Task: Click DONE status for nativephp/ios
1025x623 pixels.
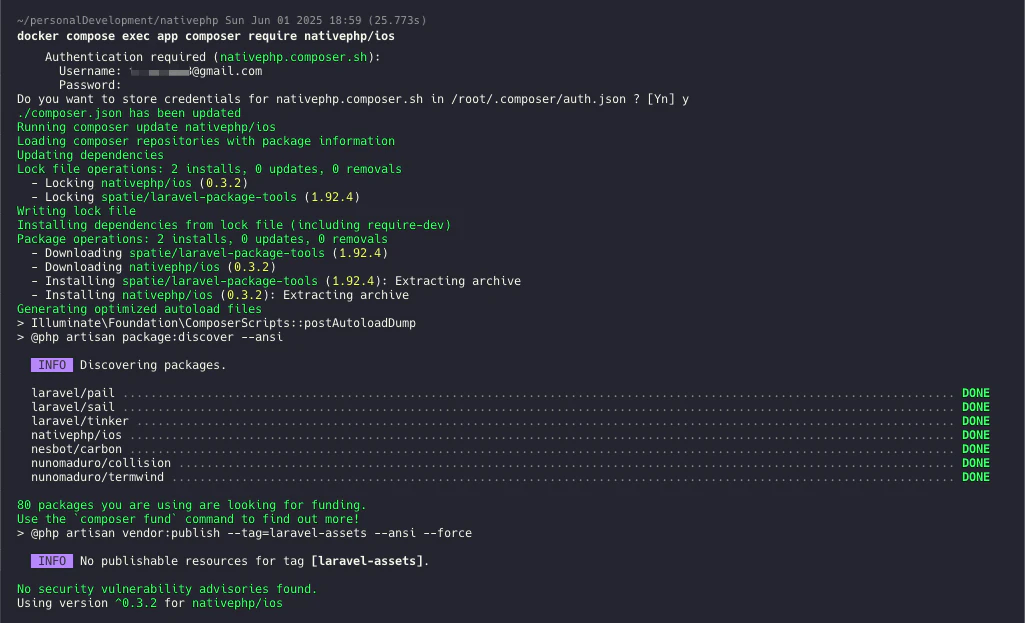Action: tap(975, 435)
